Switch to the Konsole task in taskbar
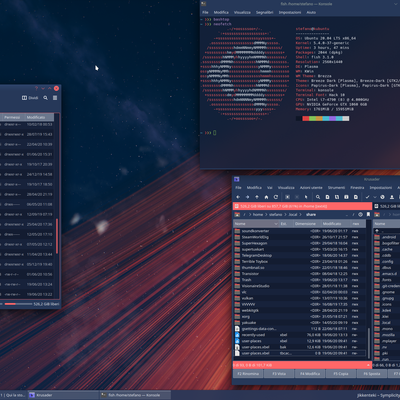This screenshot has height=400, width=400. [135, 395]
